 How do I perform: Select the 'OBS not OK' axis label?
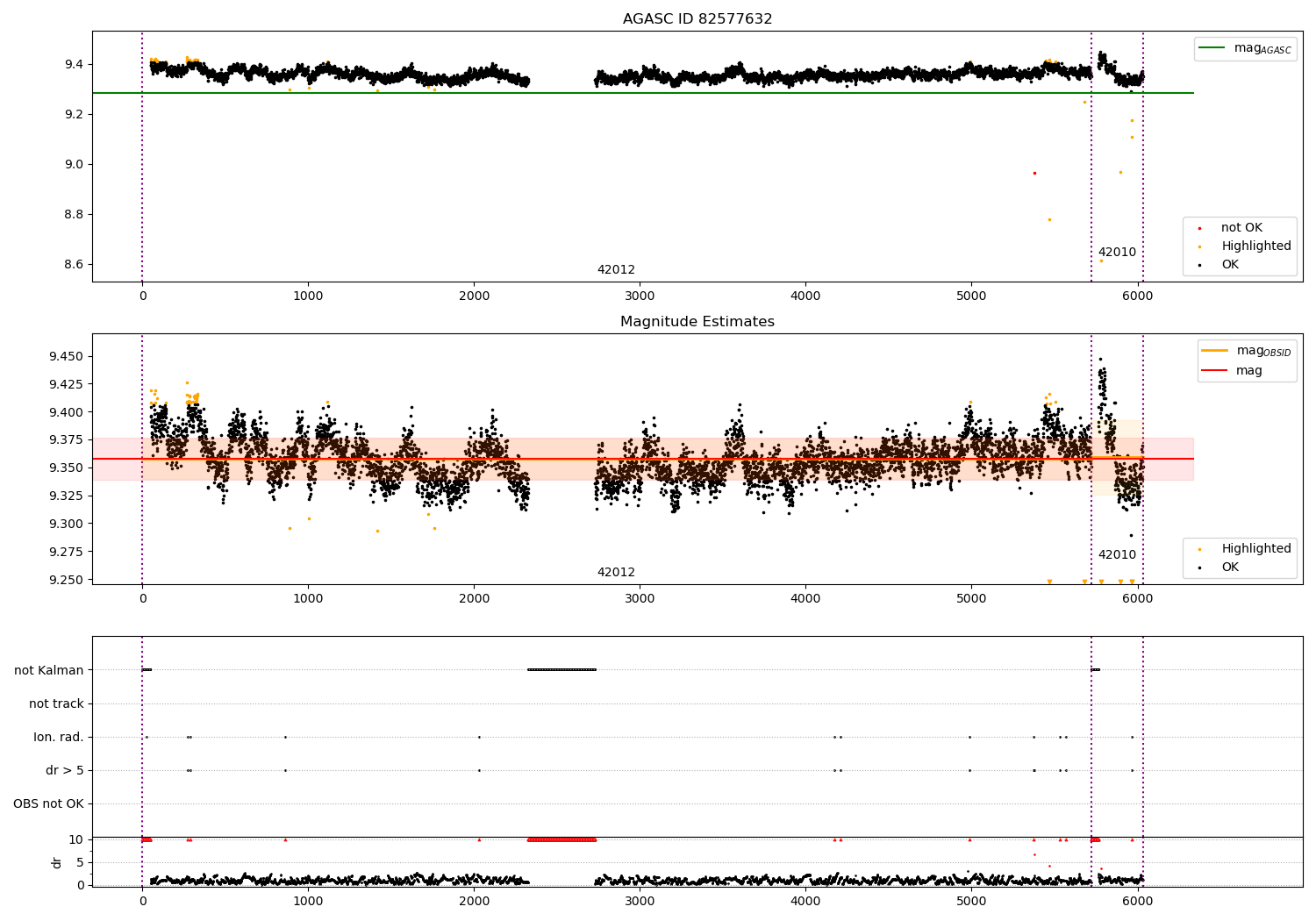point(48,803)
